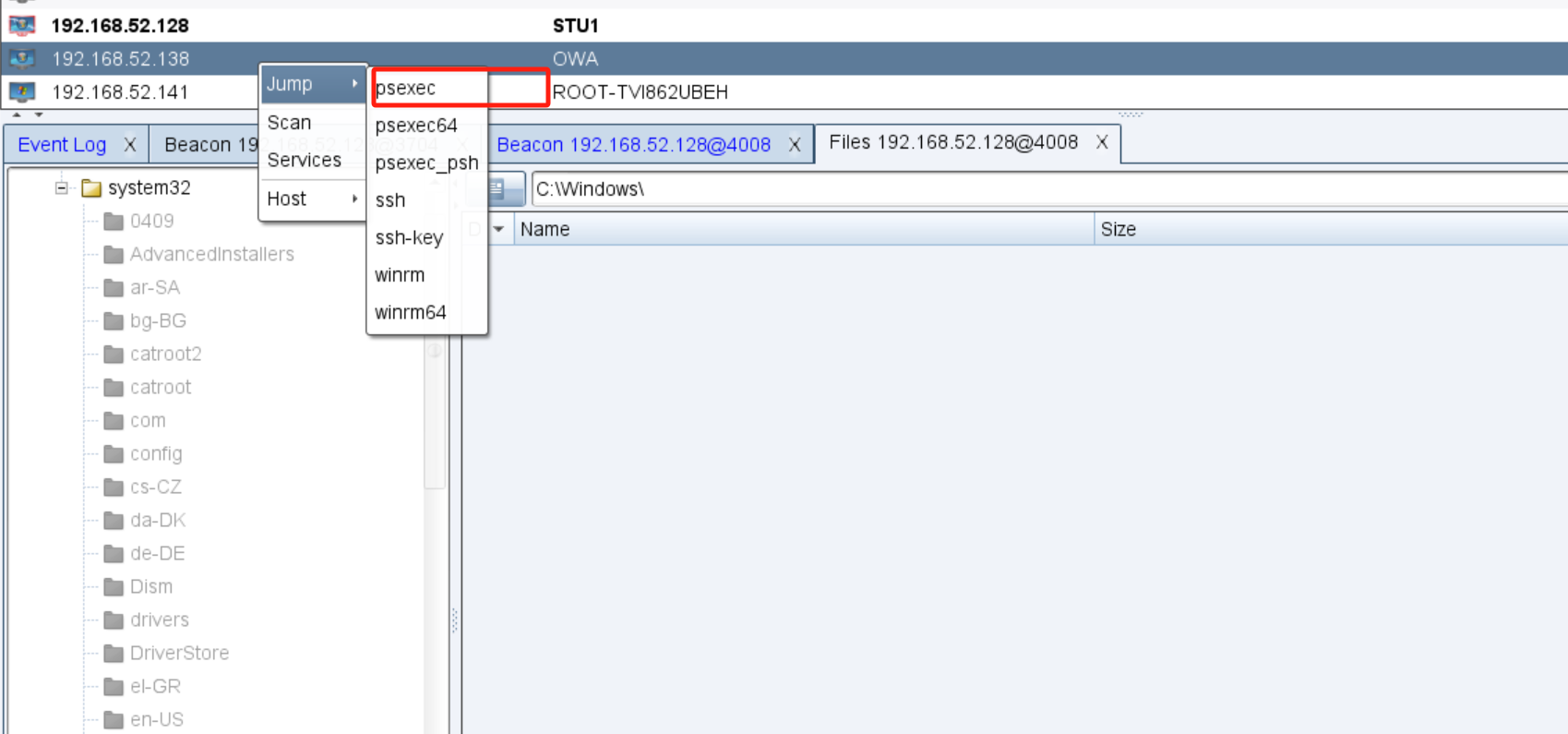Click the folder tree vertical scrollbar

point(435,415)
